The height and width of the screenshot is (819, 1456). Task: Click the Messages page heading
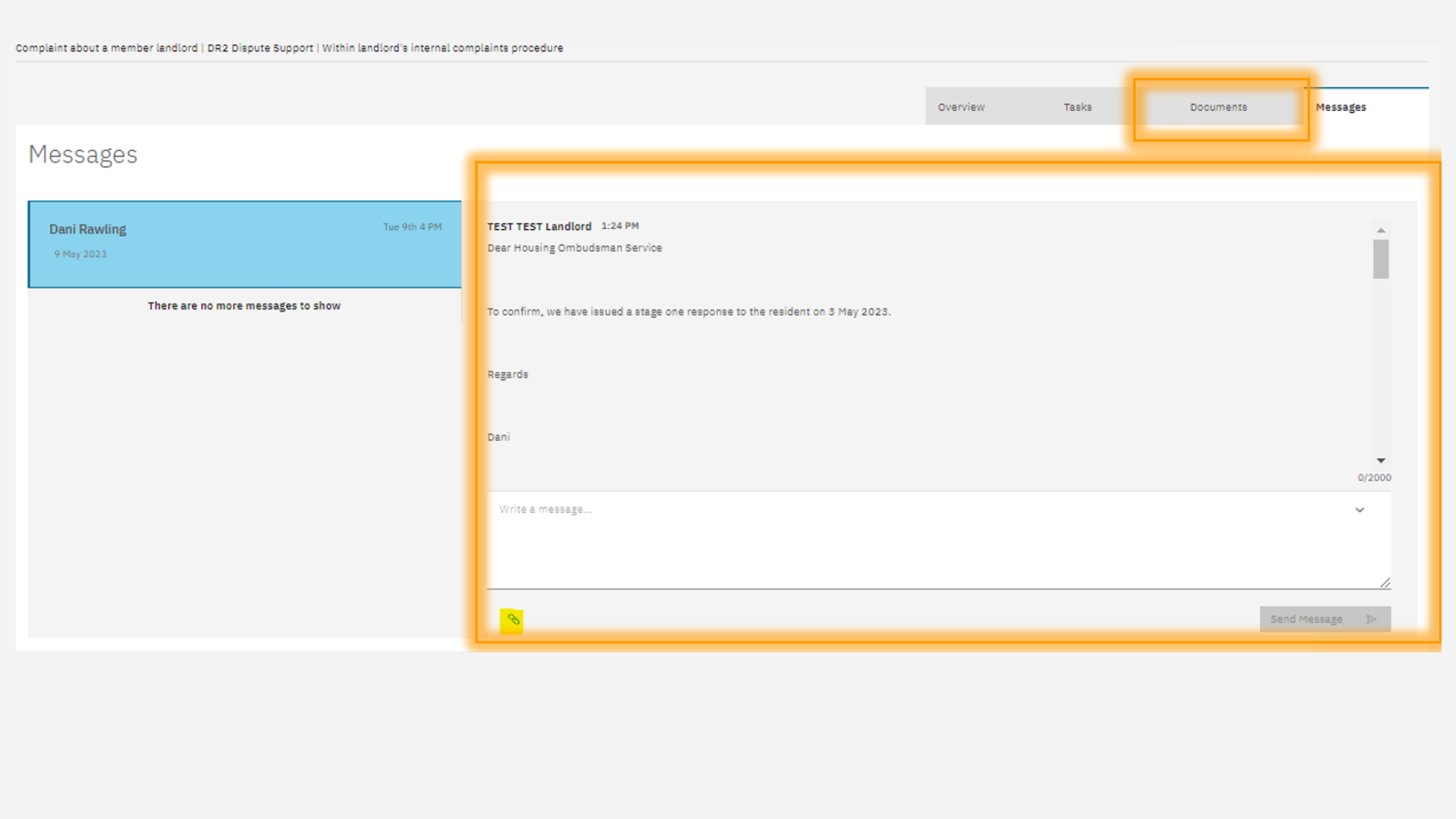tap(83, 155)
